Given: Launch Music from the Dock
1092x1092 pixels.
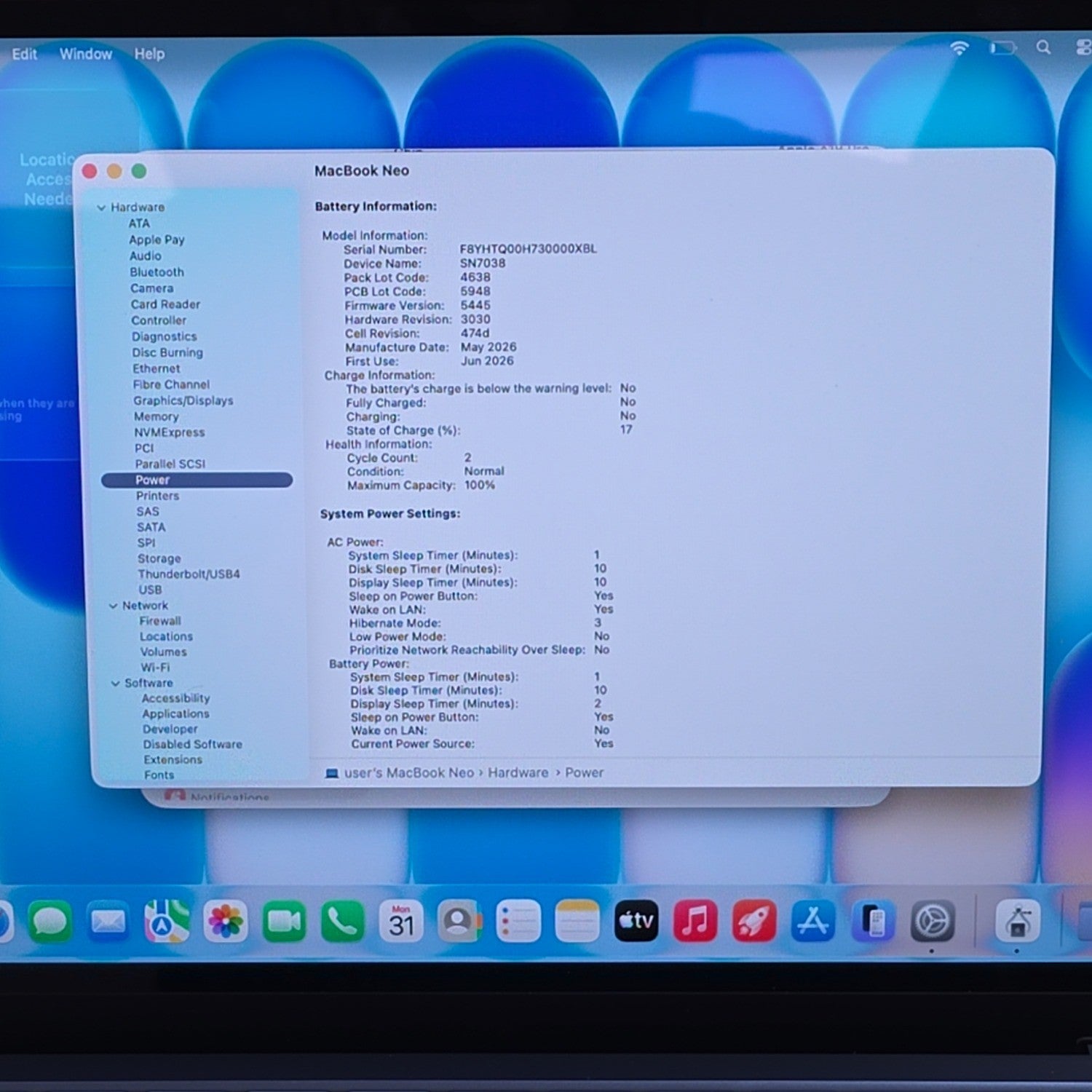Looking at the screenshot, I should (x=695, y=922).
